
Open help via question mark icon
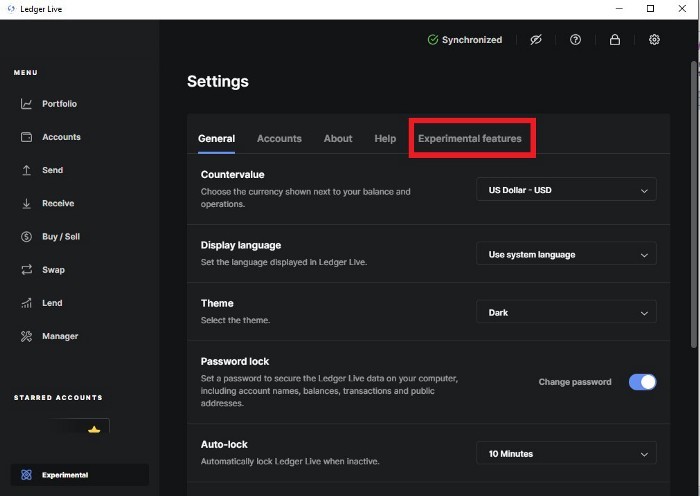[575, 40]
